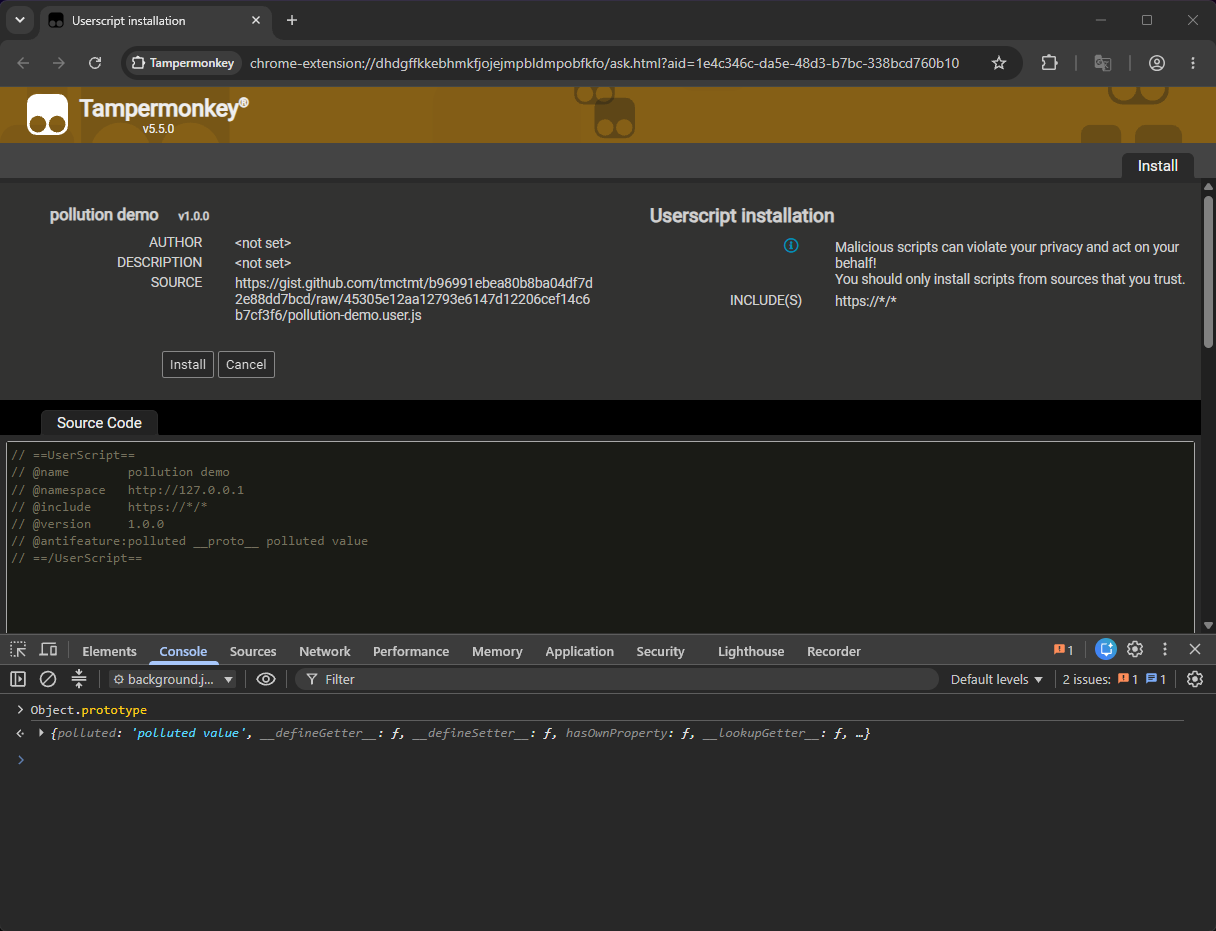Switch to the Performance panel
This screenshot has width=1216, height=931.
(411, 651)
